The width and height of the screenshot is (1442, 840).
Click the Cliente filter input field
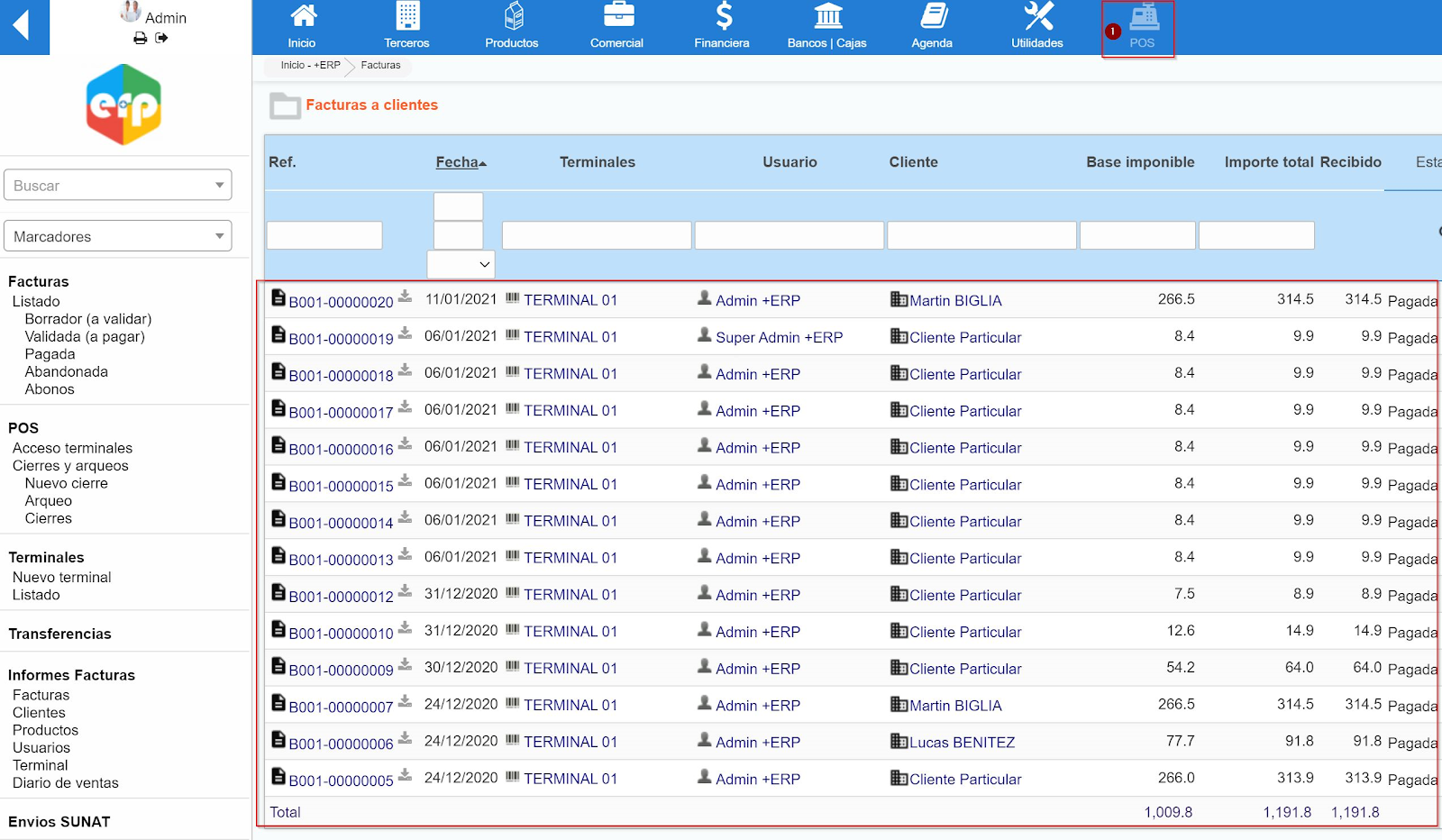click(x=981, y=235)
